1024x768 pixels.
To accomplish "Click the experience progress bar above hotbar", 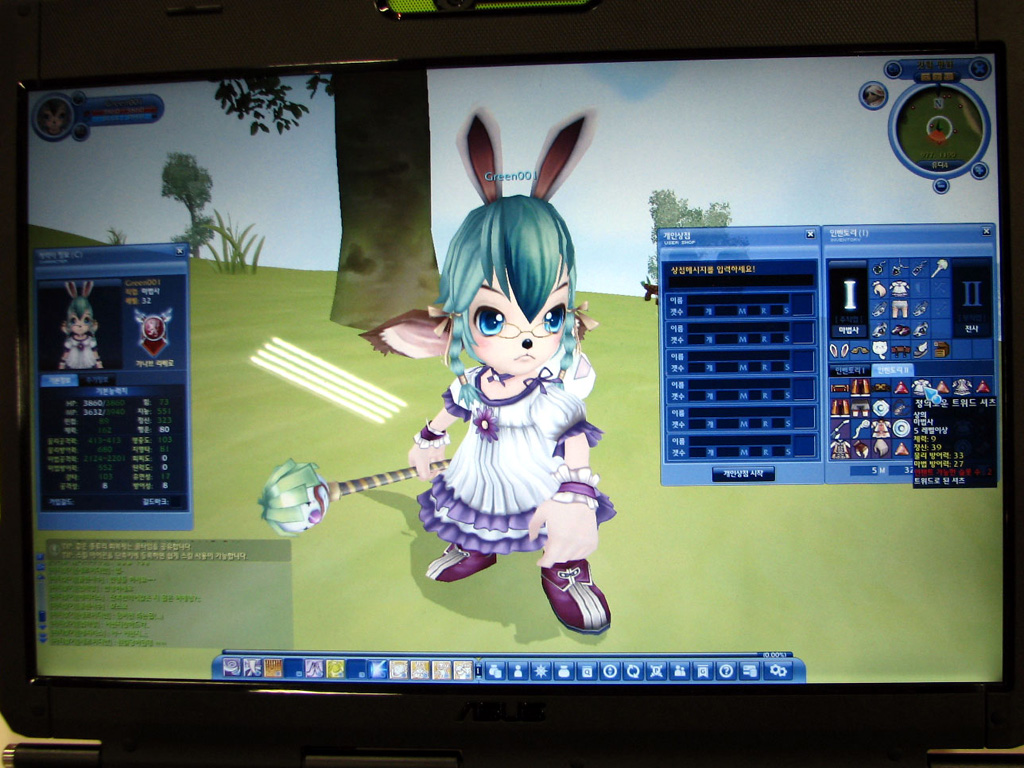I will [506, 654].
